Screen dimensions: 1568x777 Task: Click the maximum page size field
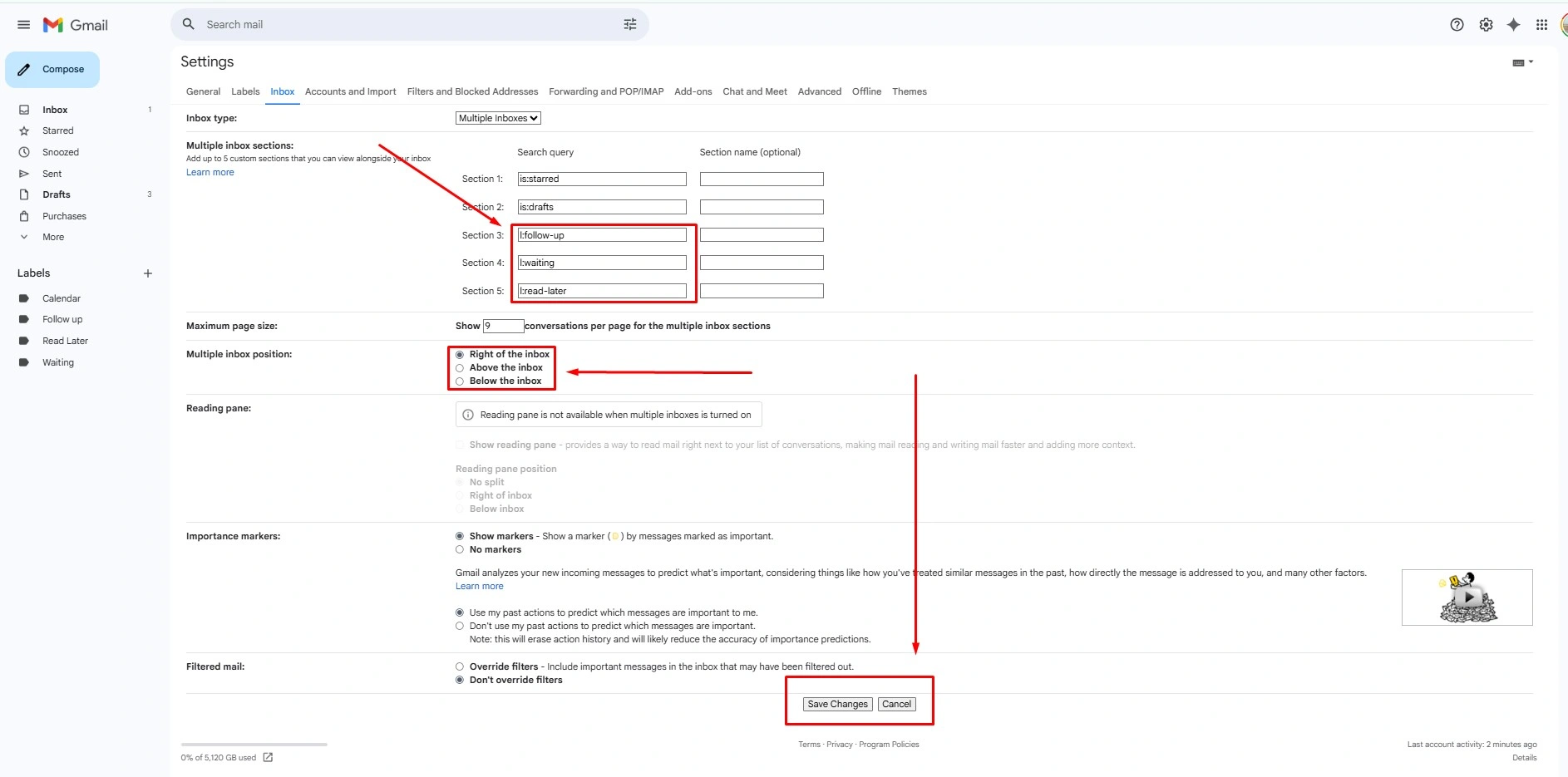(x=504, y=326)
